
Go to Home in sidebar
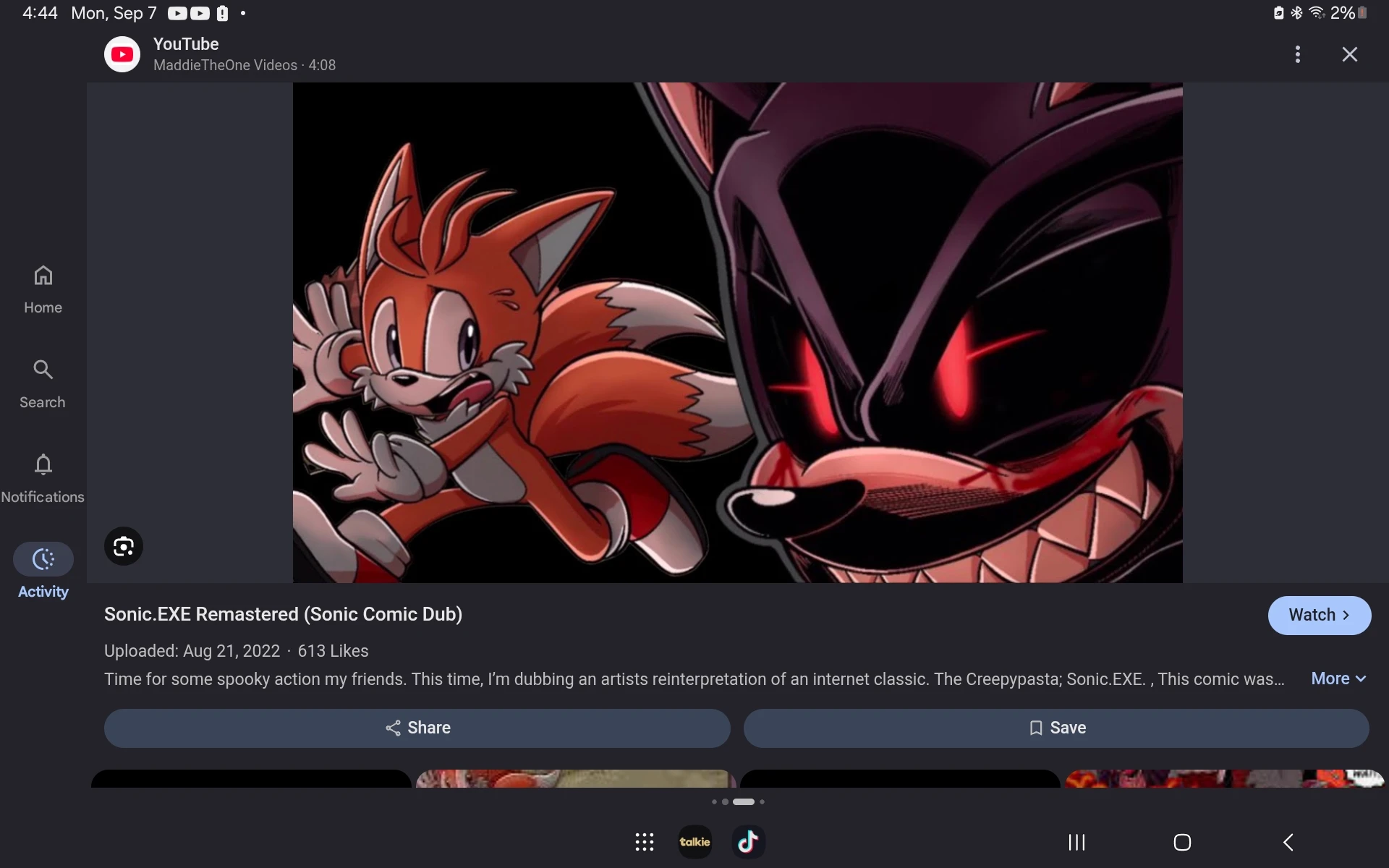(43, 289)
